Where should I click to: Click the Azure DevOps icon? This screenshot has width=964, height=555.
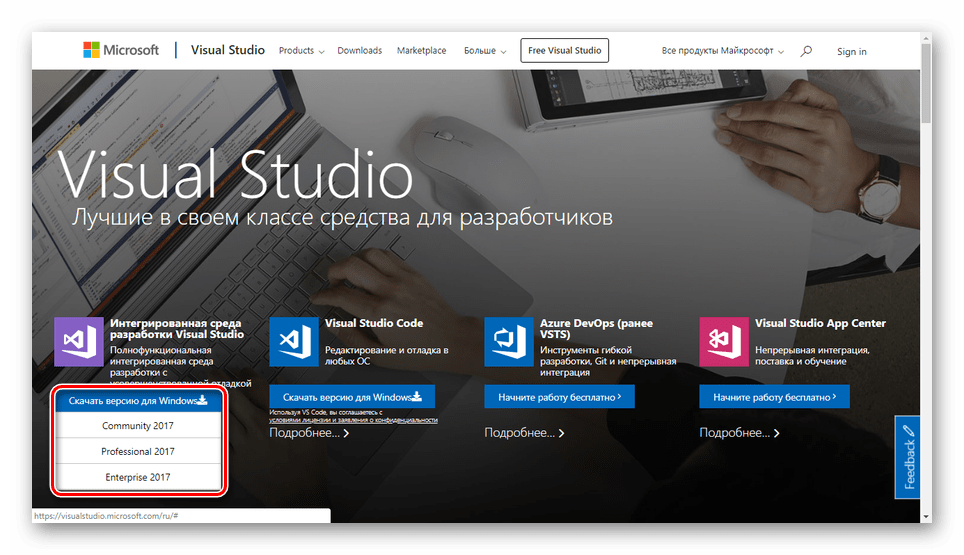[509, 341]
